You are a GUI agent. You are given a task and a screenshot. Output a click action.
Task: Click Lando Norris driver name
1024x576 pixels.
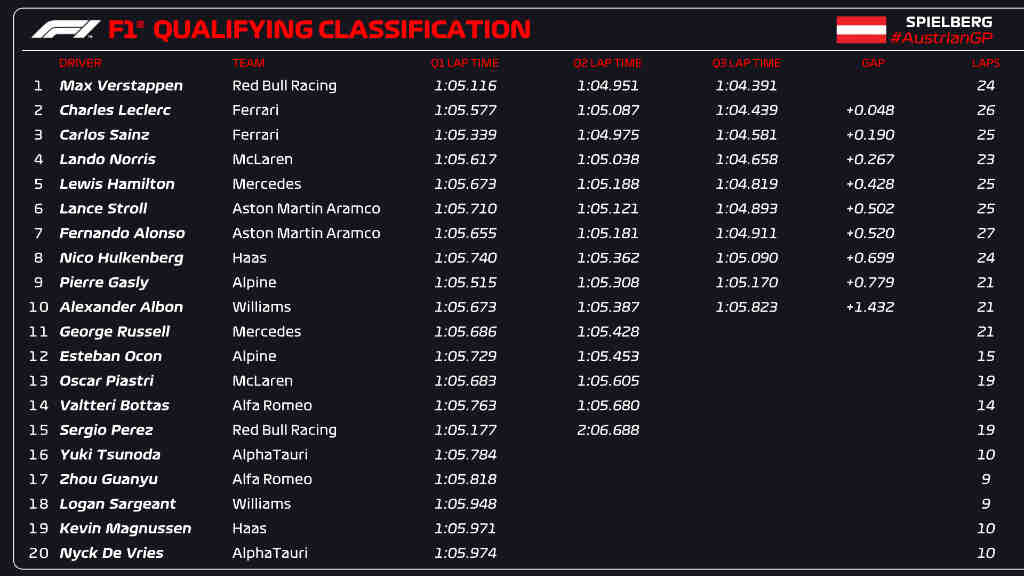click(107, 159)
